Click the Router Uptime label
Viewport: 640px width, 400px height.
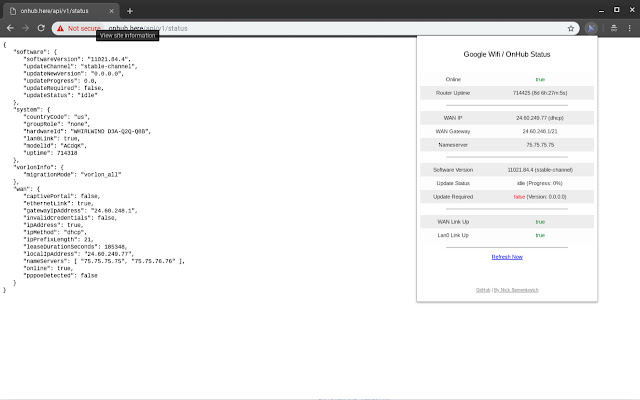[x=453, y=93]
